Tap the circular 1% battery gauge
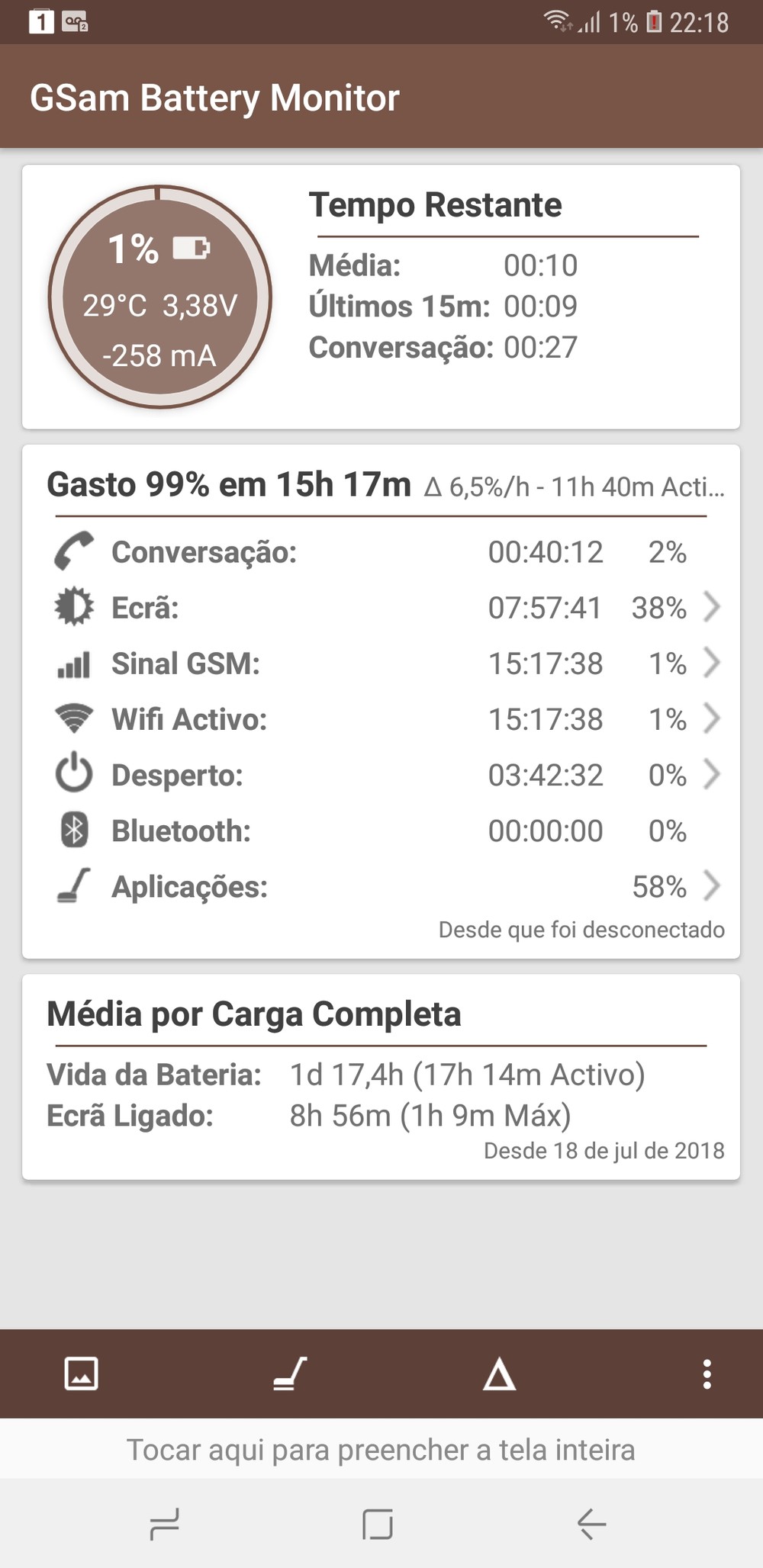Image resolution: width=763 pixels, height=1568 pixels. coord(159,297)
